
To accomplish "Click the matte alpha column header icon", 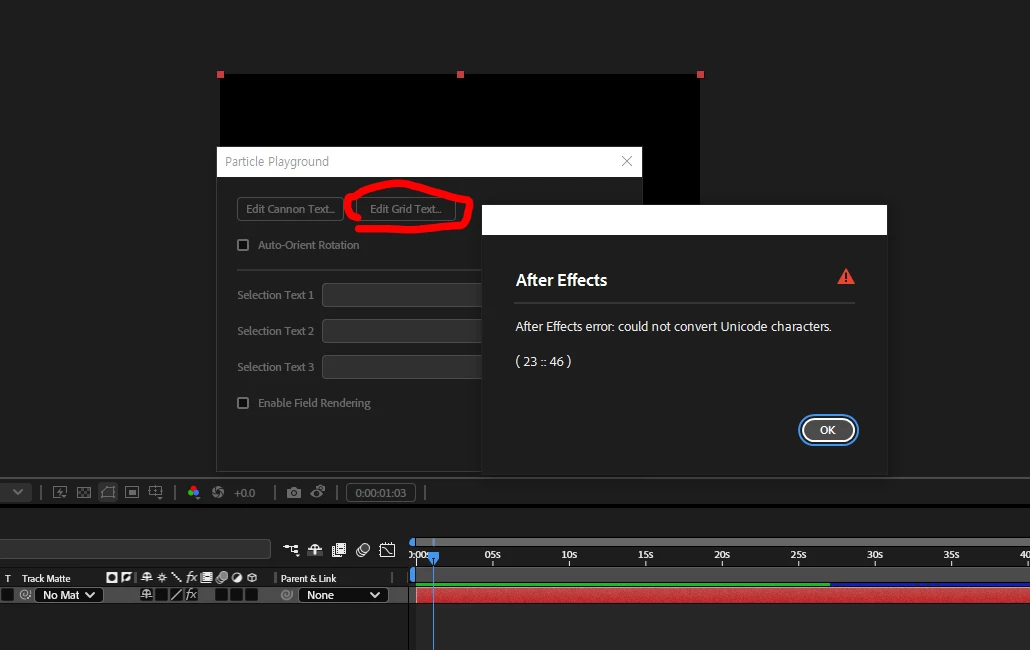I will (112, 577).
